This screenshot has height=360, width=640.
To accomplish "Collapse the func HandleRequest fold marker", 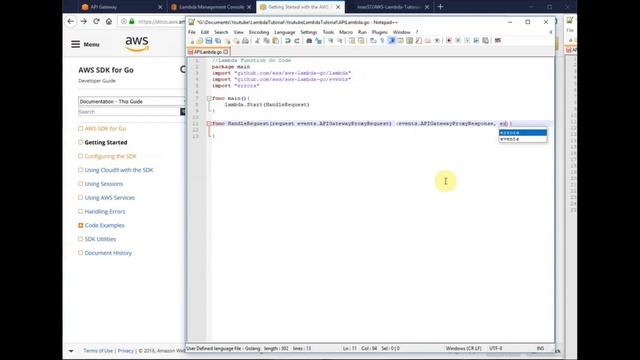I will (x=209, y=123).
